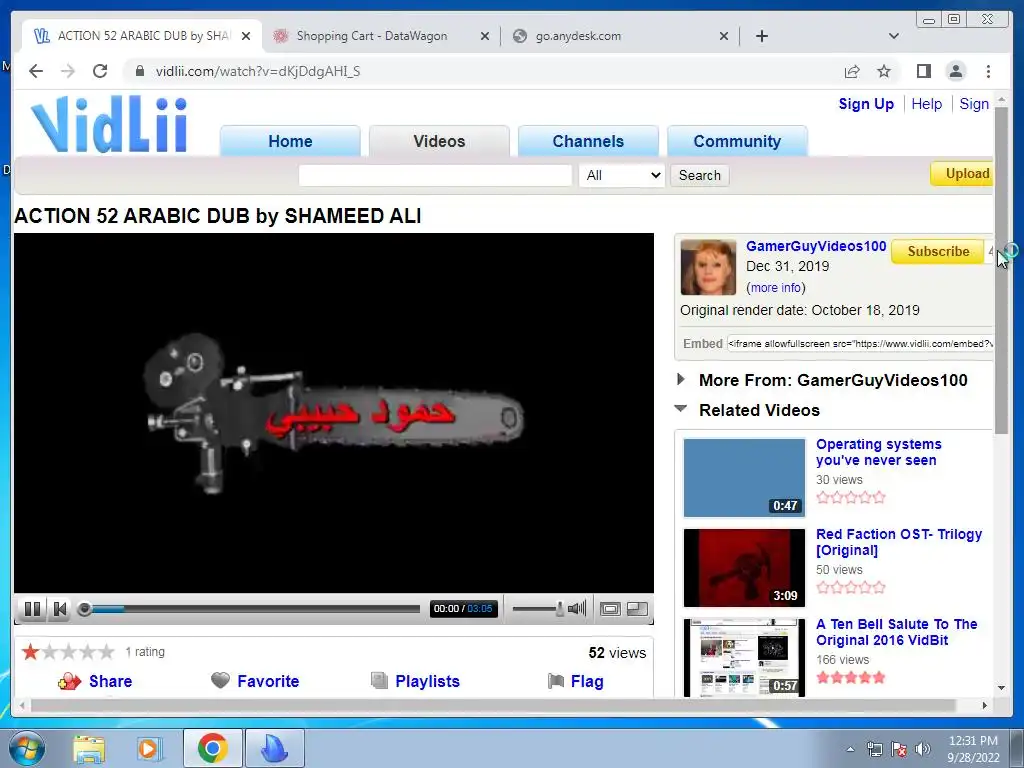
Task: Rate video using the first star
Action: 30,651
